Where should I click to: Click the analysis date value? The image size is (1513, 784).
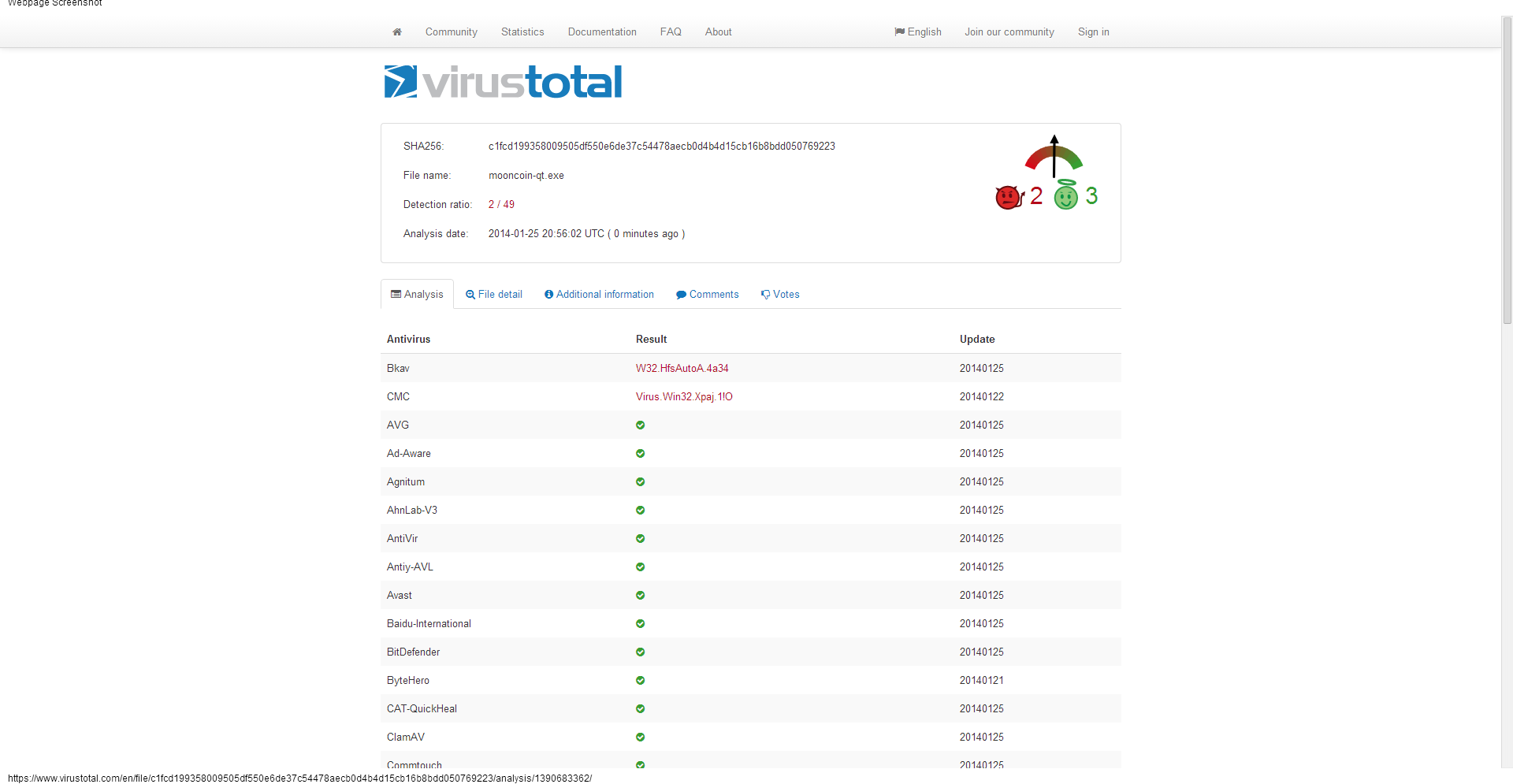(586, 234)
